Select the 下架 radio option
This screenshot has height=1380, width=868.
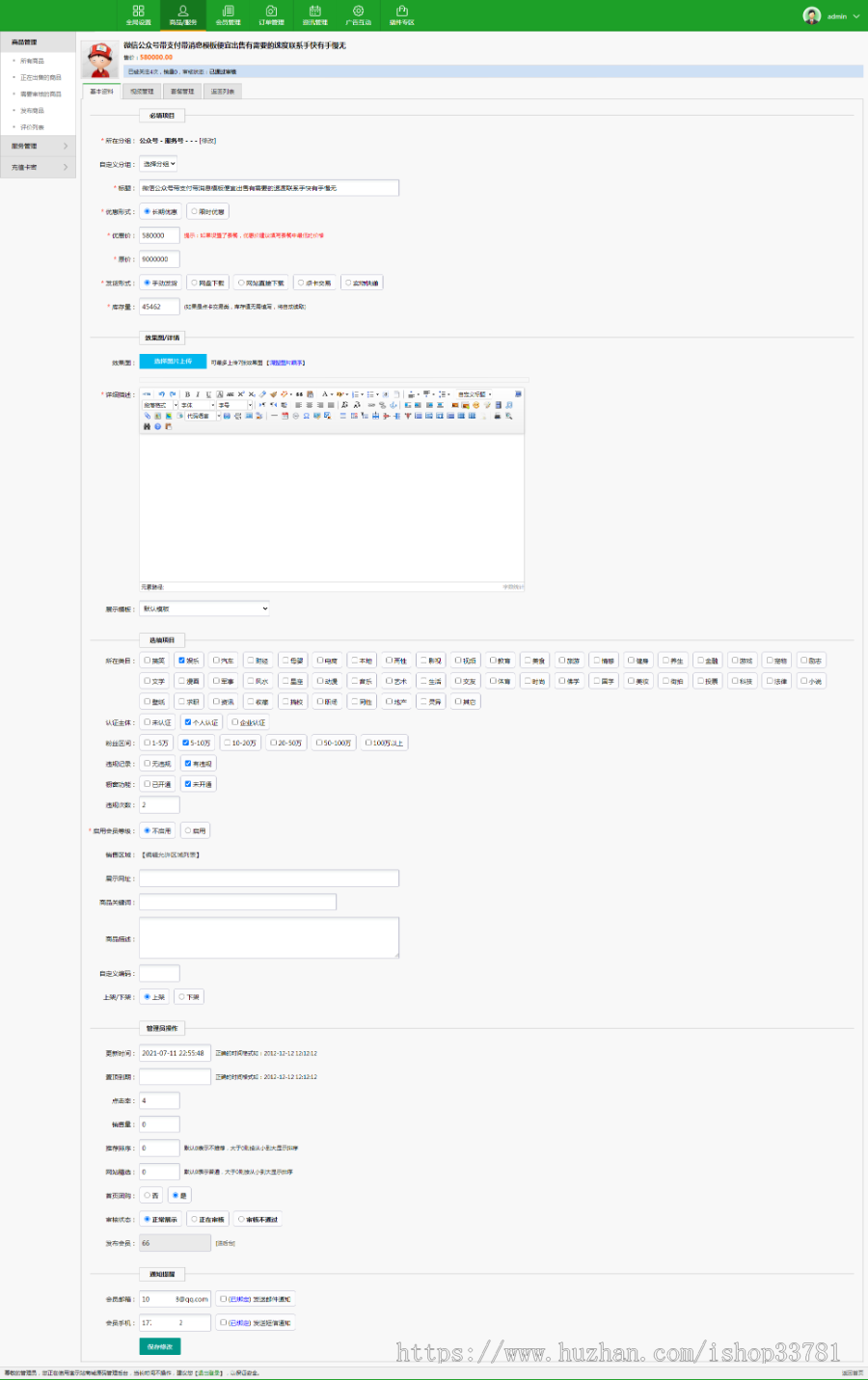pyautogui.click(x=181, y=997)
